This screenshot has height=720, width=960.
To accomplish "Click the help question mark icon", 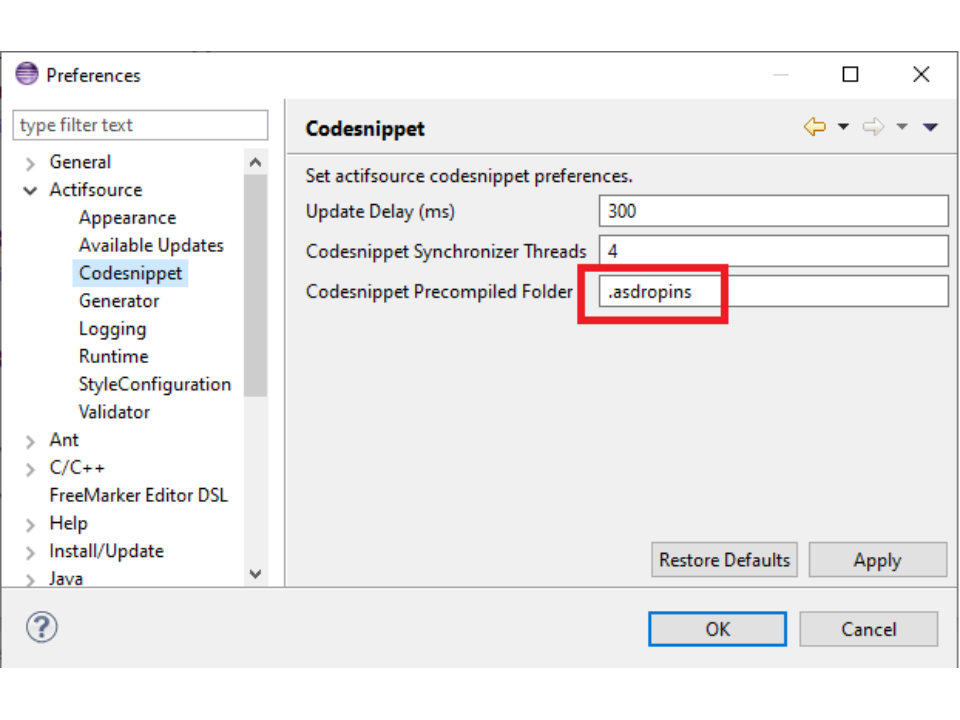I will pos(41,627).
